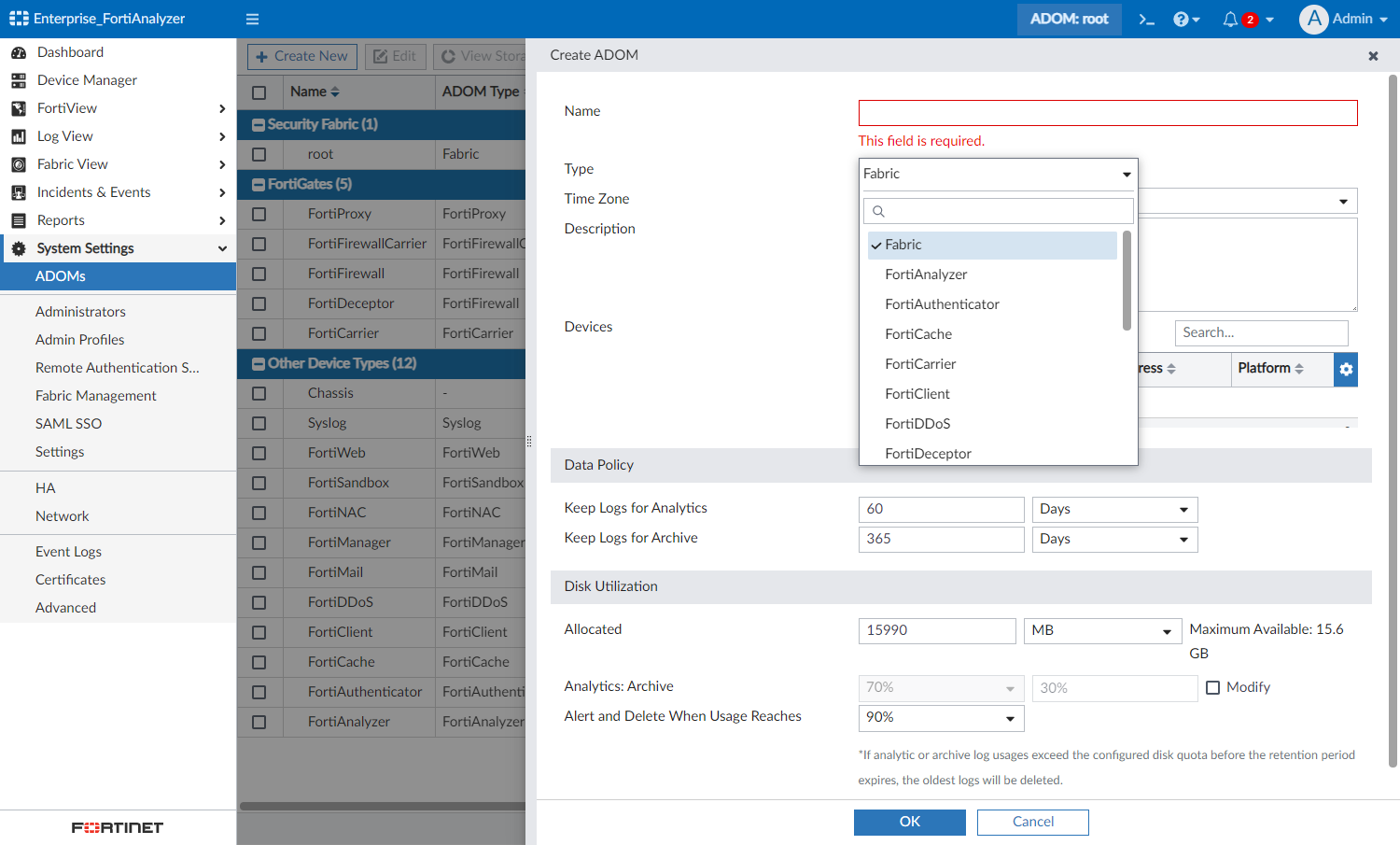Open the Keep Logs for Analytics unit dropdown
The height and width of the screenshot is (845, 1400).
tap(1113, 509)
